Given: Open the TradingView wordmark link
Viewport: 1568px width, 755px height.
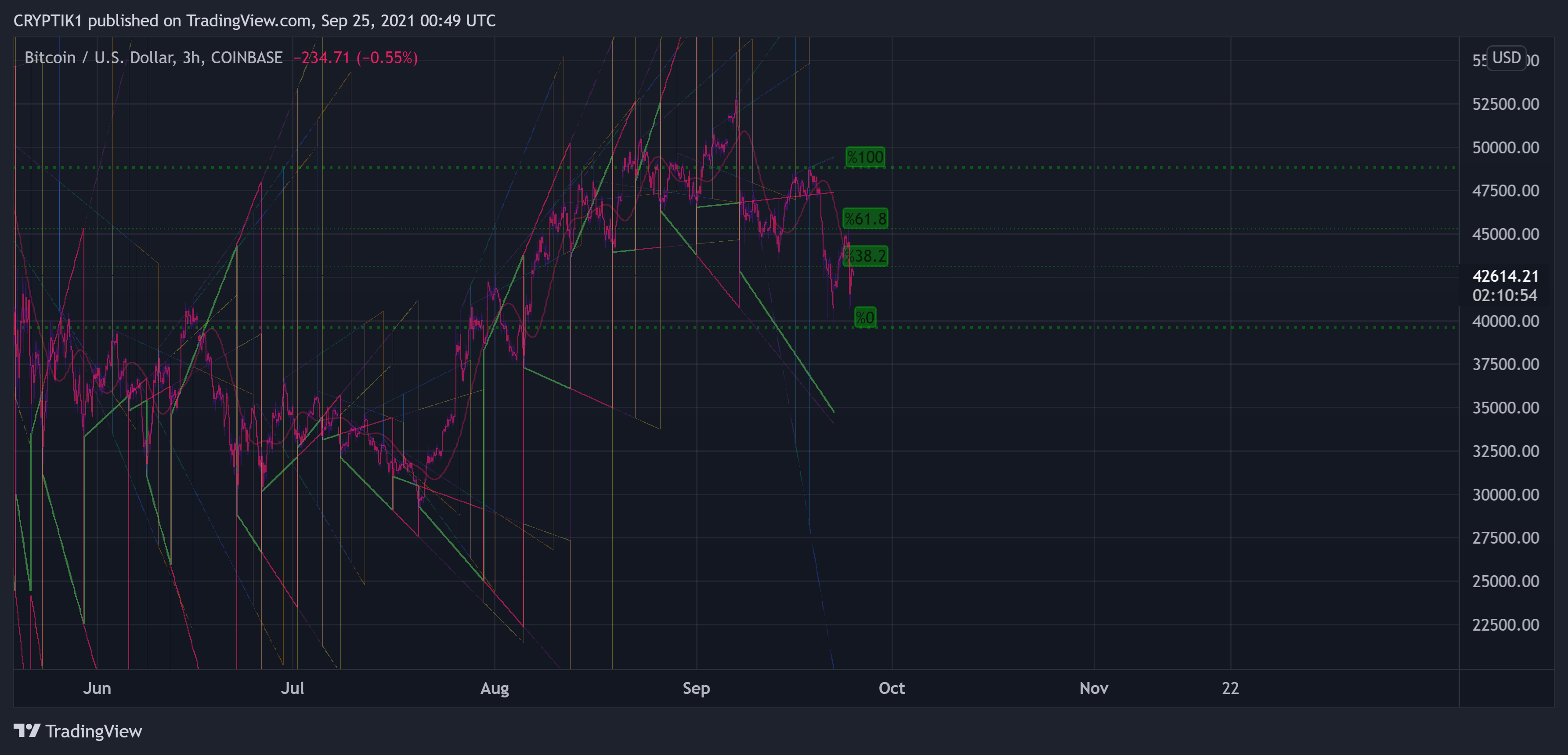Looking at the screenshot, I should [93, 731].
